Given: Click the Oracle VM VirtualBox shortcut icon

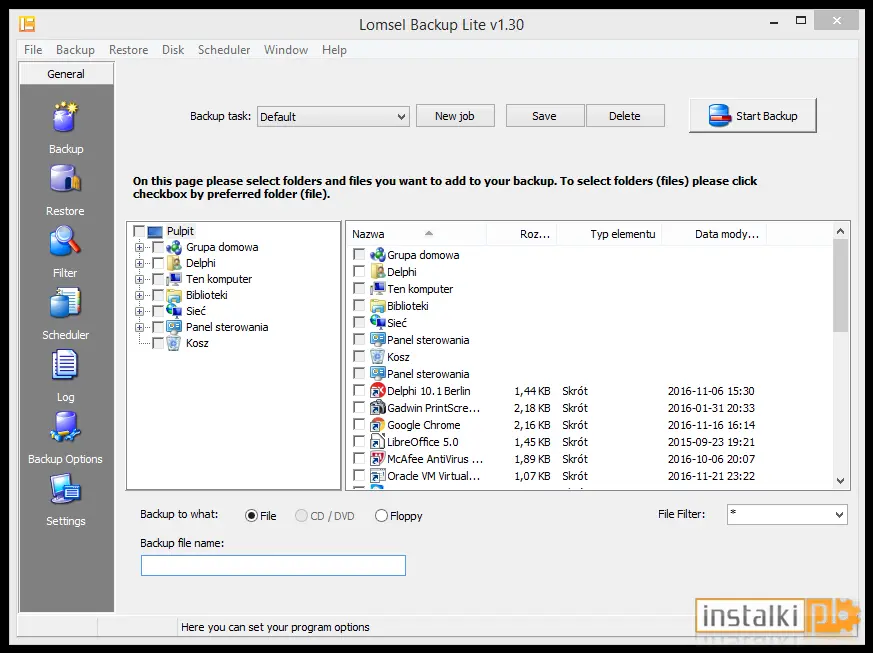Looking at the screenshot, I should click(378, 476).
